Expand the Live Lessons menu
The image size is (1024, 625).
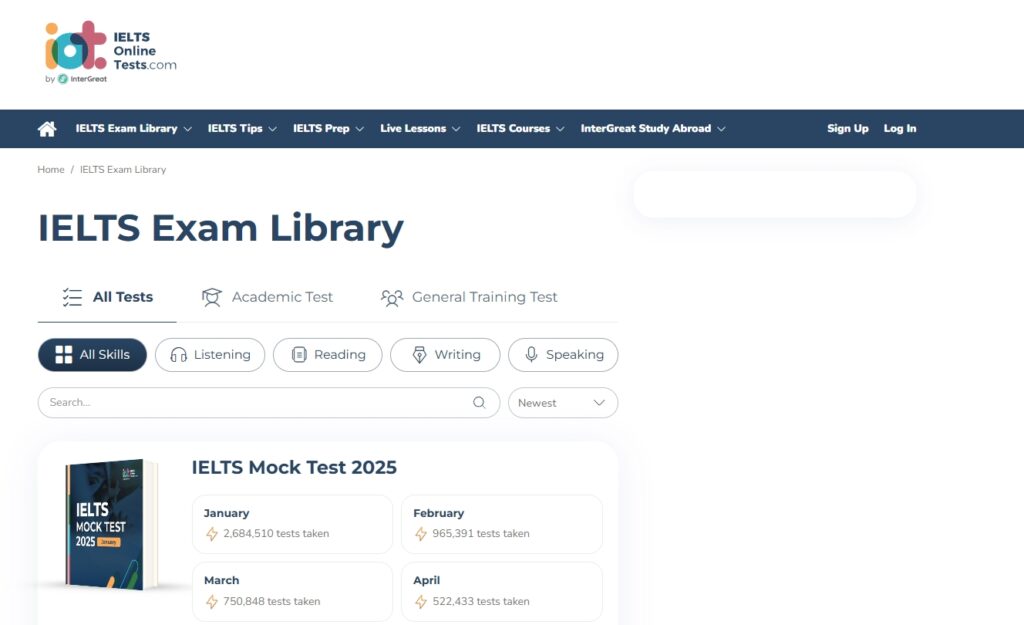pyautogui.click(x=420, y=129)
